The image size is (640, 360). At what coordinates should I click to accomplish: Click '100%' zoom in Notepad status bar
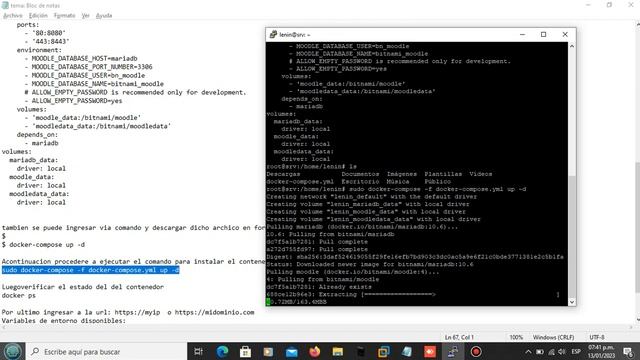(516, 338)
